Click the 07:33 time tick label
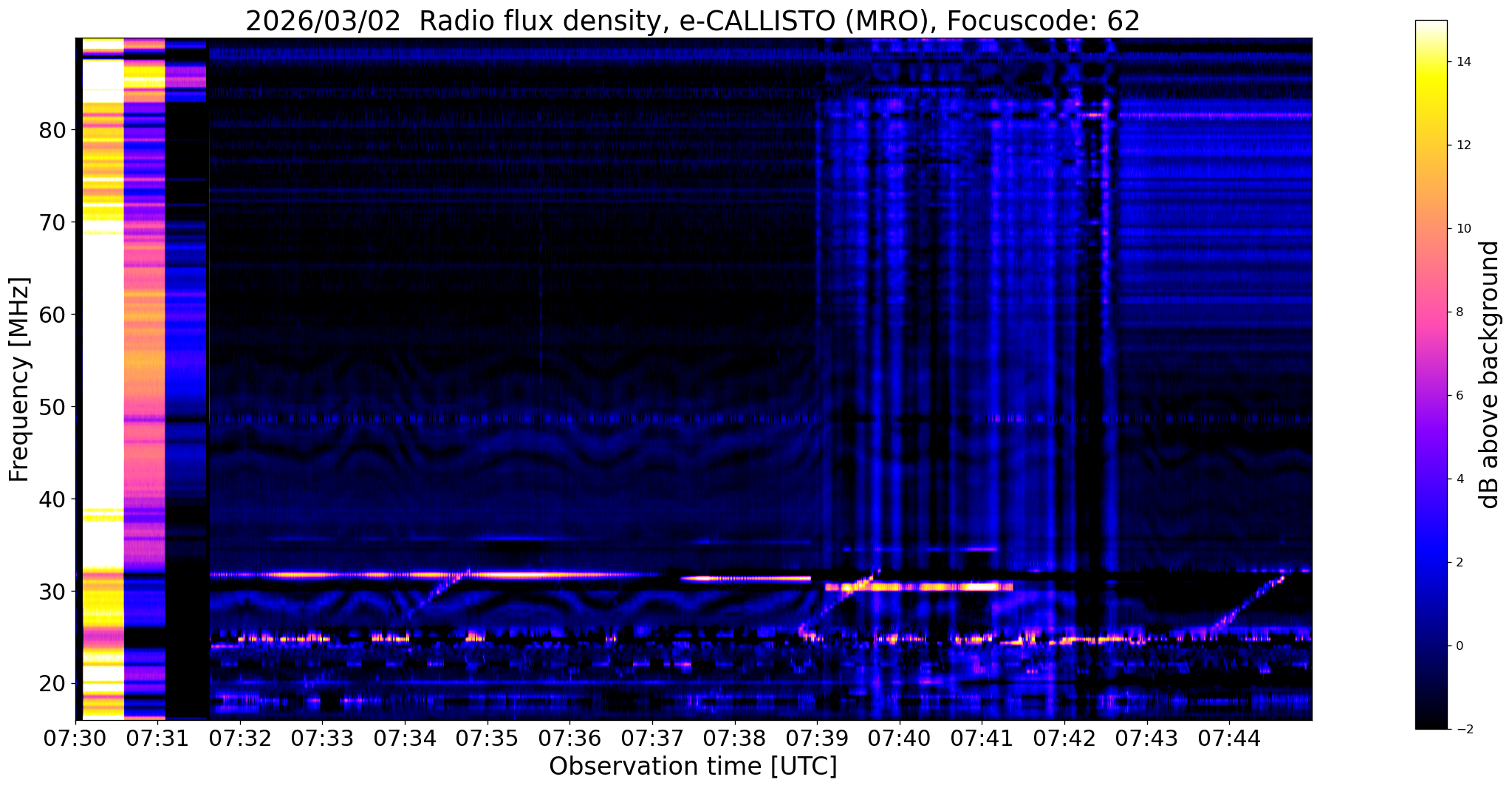Viewport: 1512px width, 788px height. [x=322, y=737]
